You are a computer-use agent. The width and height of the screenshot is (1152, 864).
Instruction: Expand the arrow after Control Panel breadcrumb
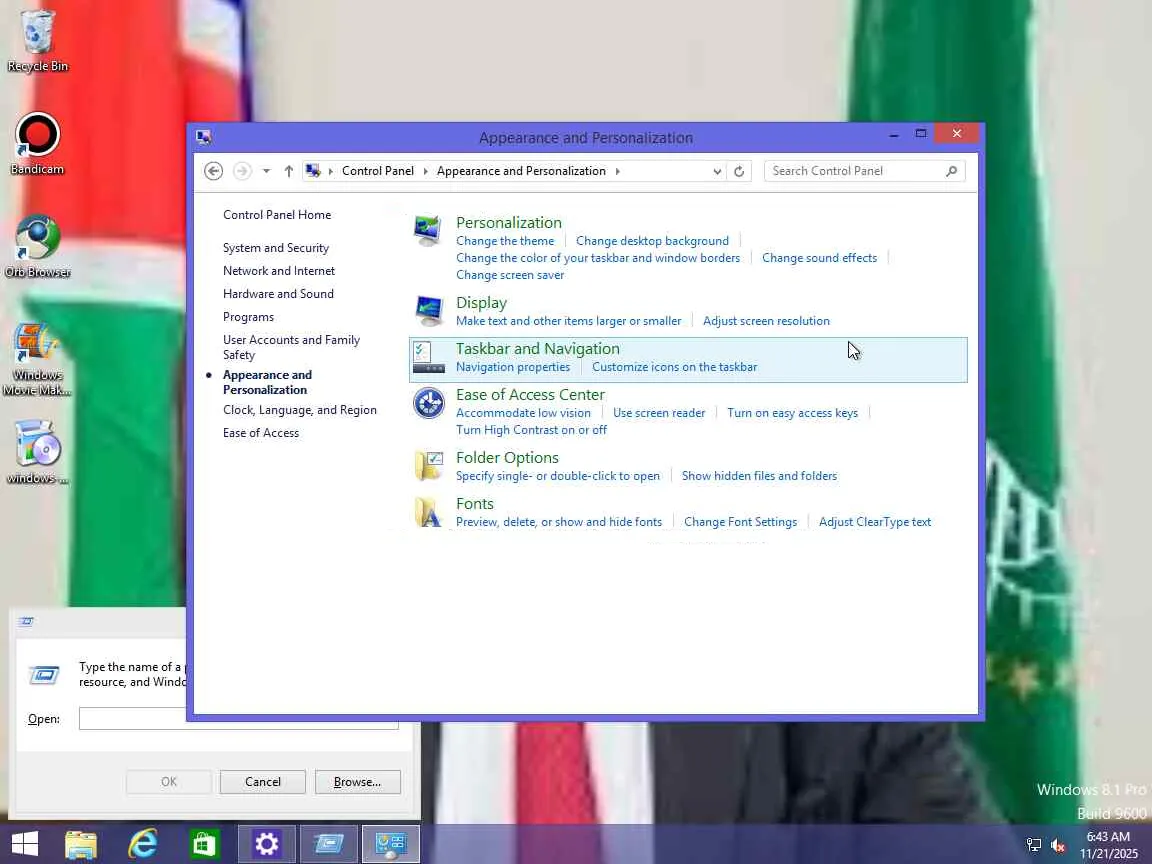pyautogui.click(x=425, y=171)
